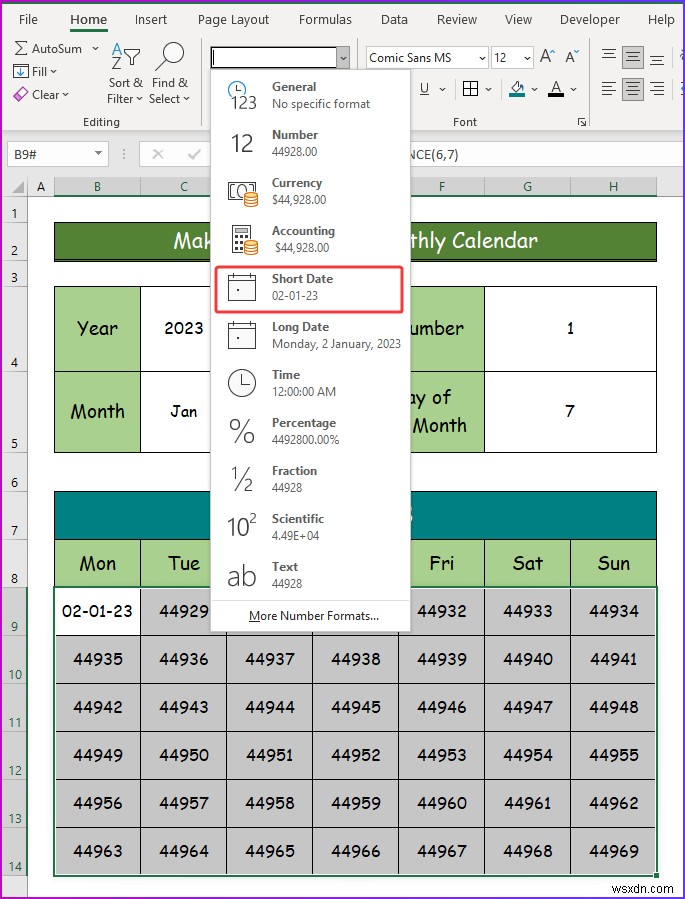Viewport: 685px width, 899px height.
Task: Apply borders with the grid icon
Action: click(470, 89)
